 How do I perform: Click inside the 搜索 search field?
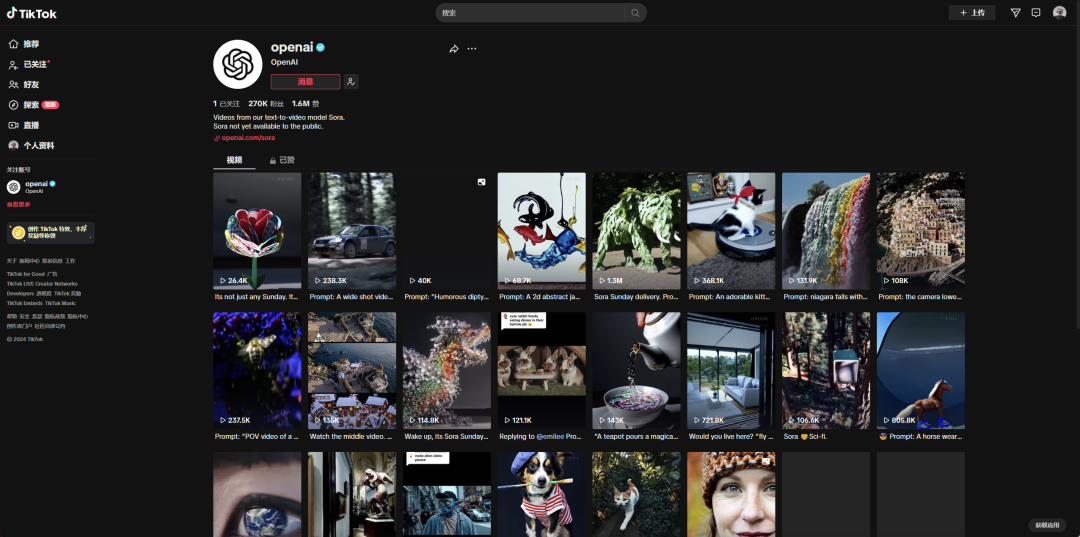(532, 13)
